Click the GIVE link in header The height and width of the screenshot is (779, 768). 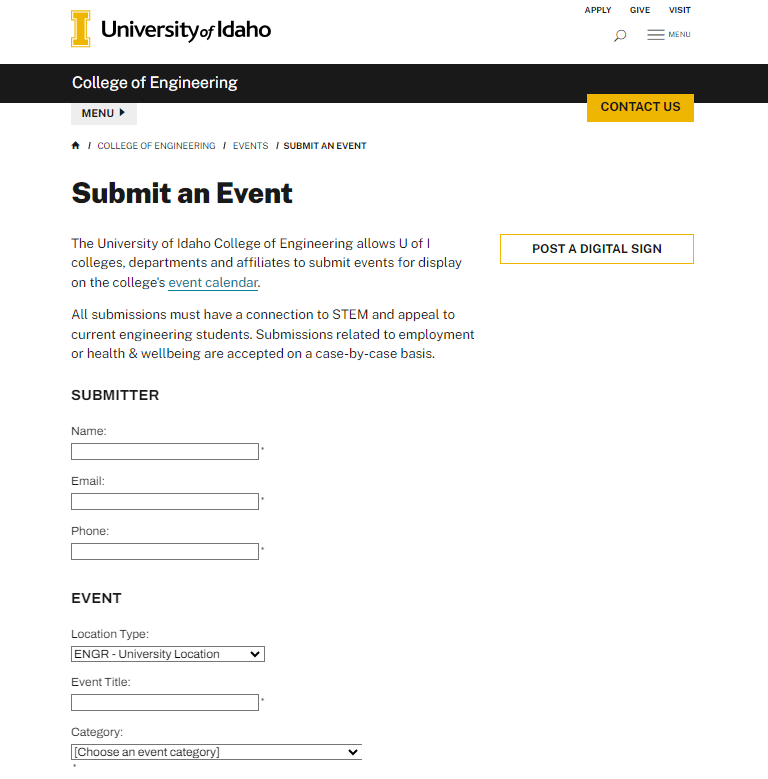coord(640,10)
